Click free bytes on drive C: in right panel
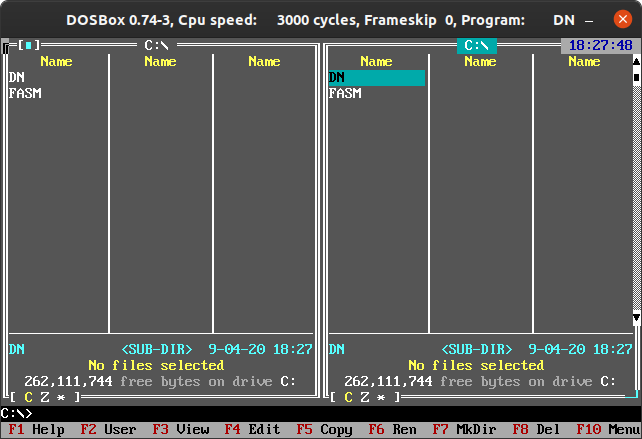642x439 pixels. (x=480, y=381)
